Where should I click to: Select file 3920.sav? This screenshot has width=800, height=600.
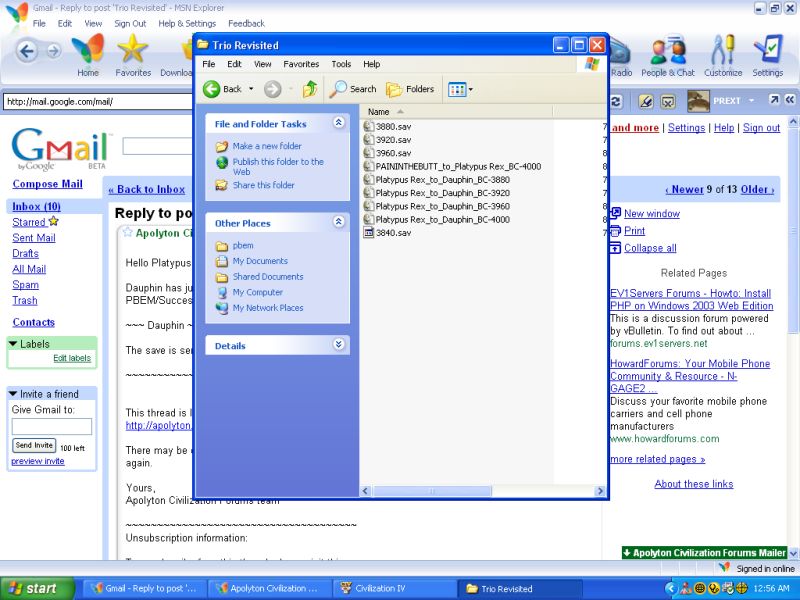point(387,140)
